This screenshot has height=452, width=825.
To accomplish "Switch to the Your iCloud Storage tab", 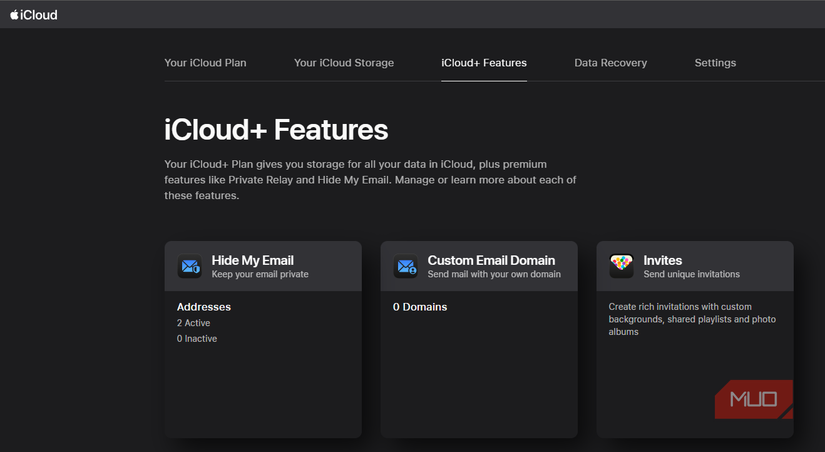I will (x=344, y=63).
